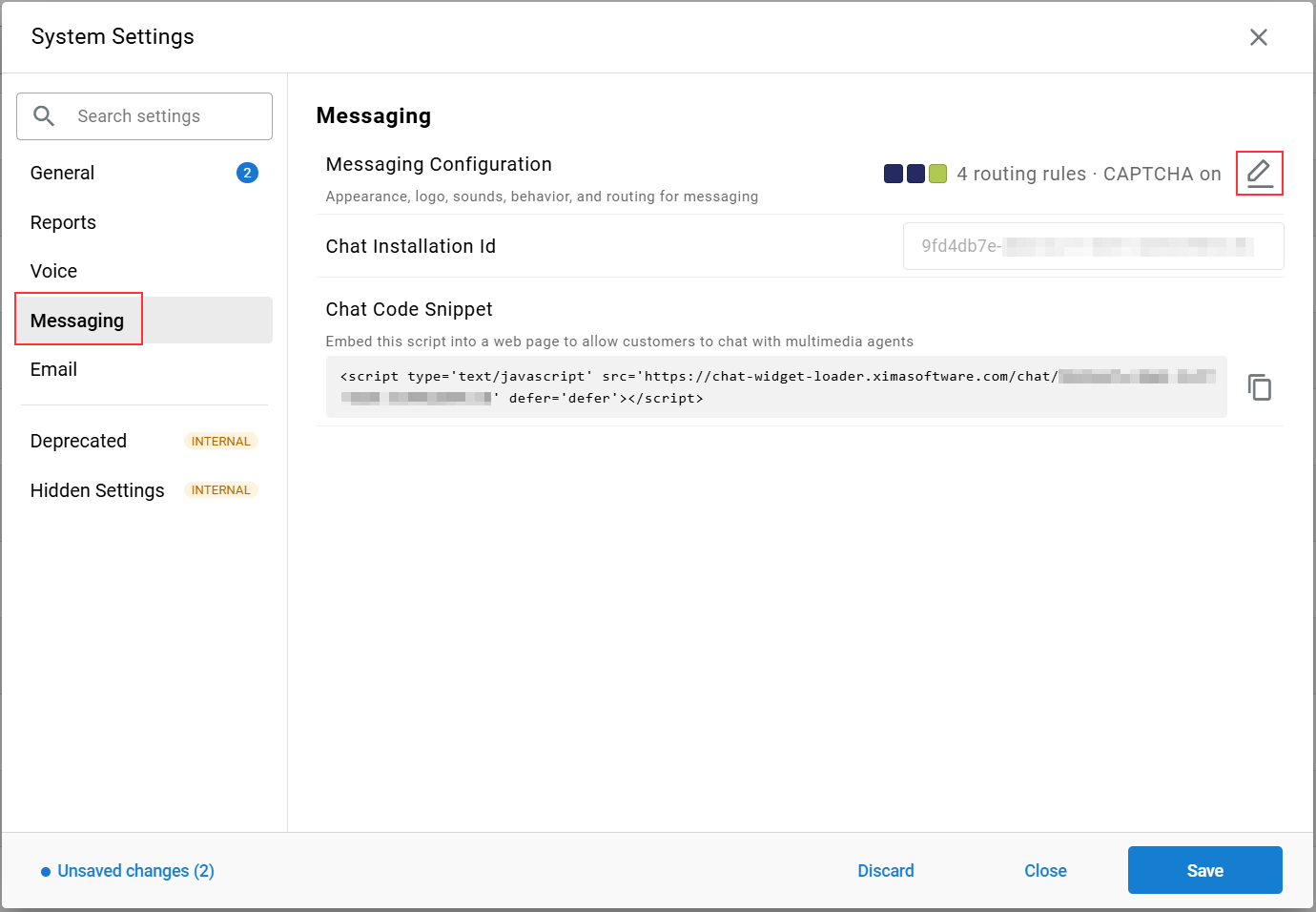Viewport: 1316px width, 912px height.
Task: Click the dark navy color swatch
Action: point(894,174)
